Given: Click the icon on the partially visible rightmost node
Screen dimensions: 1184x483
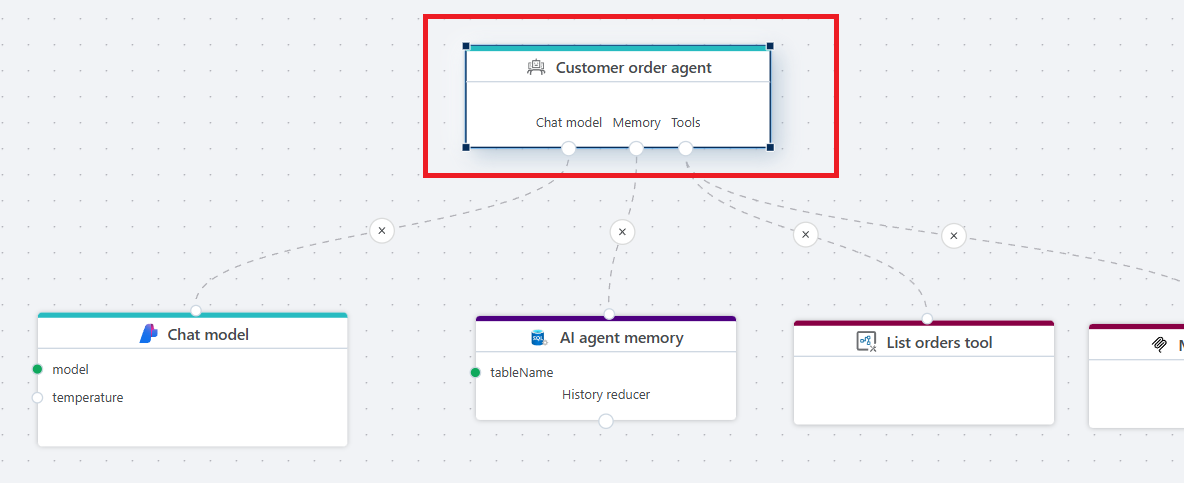Looking at the screenshot, I should pos(1159,345).
